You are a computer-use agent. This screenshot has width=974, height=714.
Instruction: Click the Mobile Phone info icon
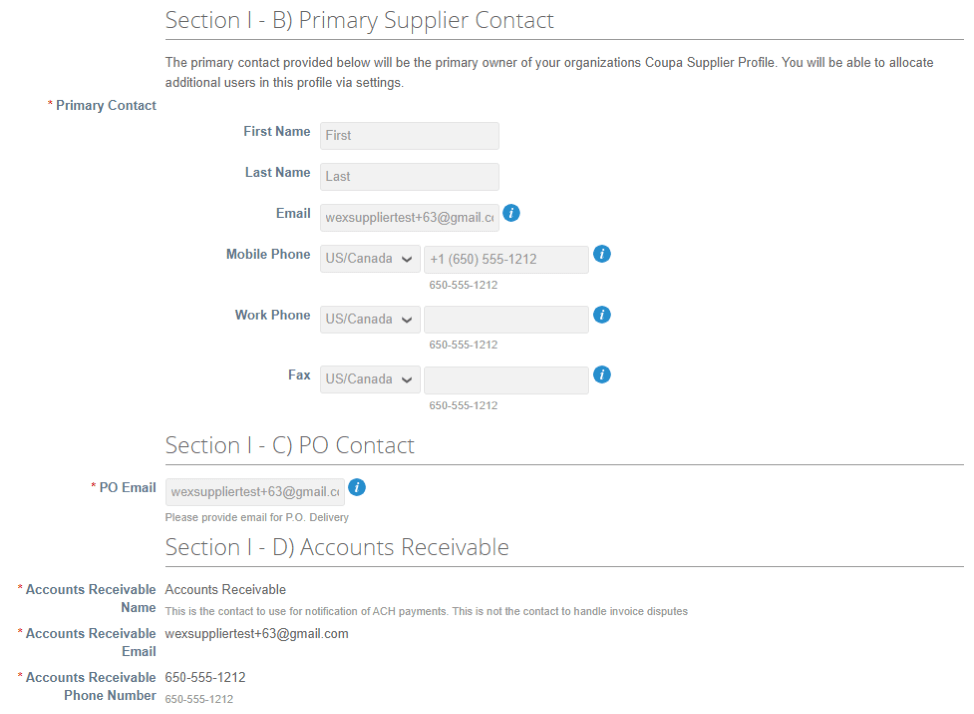coord(601,254)
